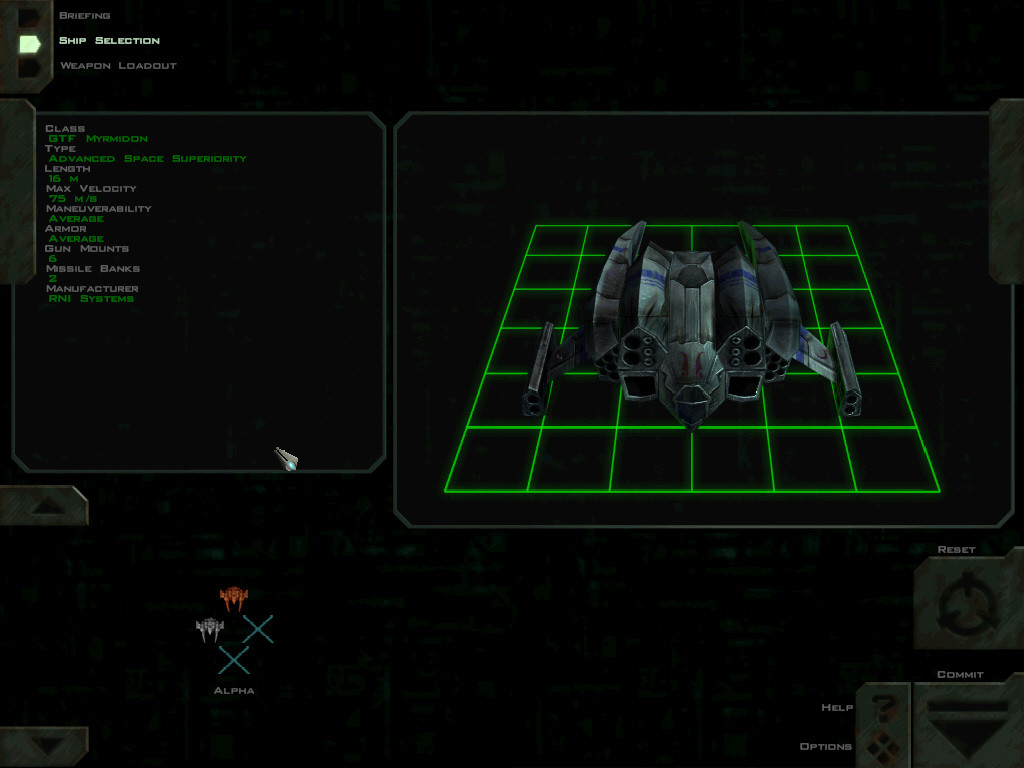Screen dimensions: 1024x768
Task: Open Help with question mark button
Action: pos(884,708)
